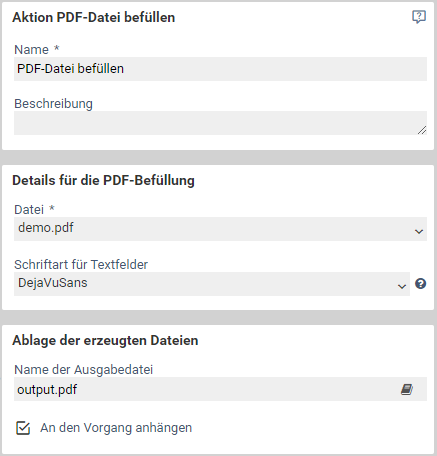Click the Beschreibung label
Screen dimensions: 437x456
(53, 104)
